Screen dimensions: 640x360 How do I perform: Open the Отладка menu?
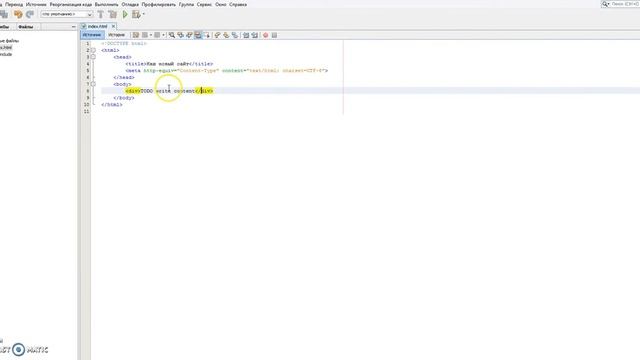click(x=130, y=4)
